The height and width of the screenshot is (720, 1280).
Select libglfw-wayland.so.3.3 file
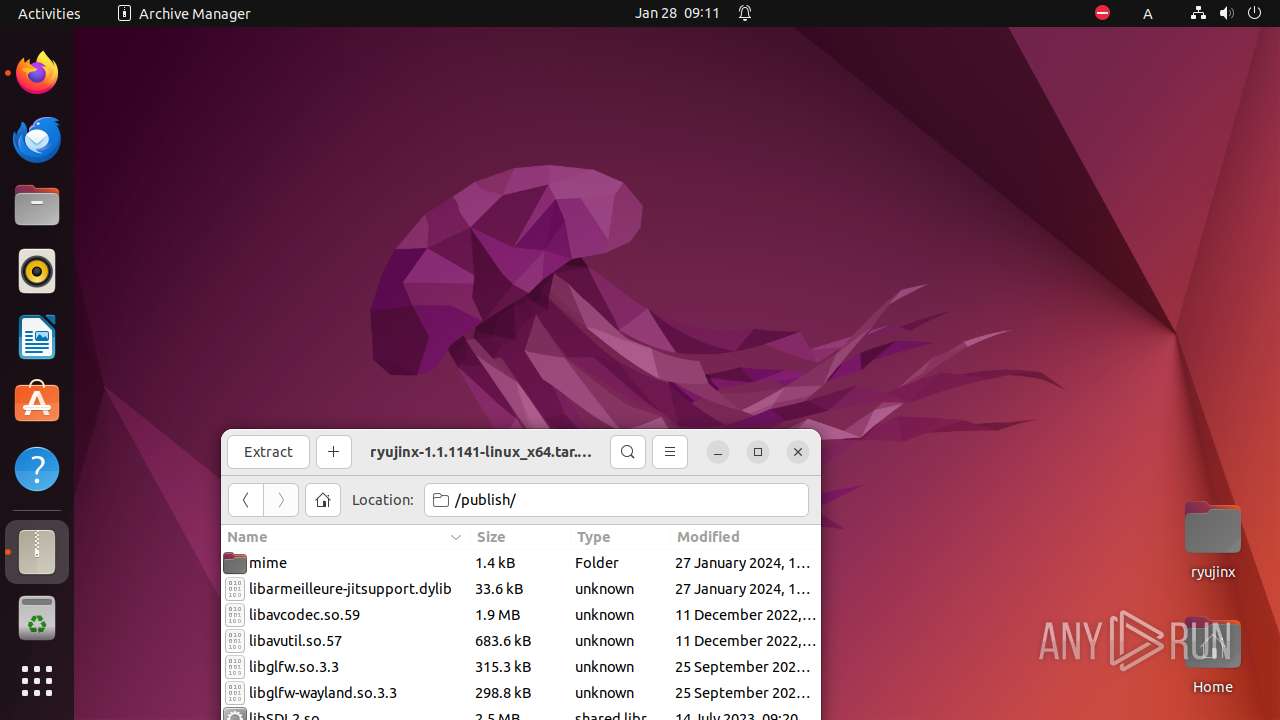(520, 693)
